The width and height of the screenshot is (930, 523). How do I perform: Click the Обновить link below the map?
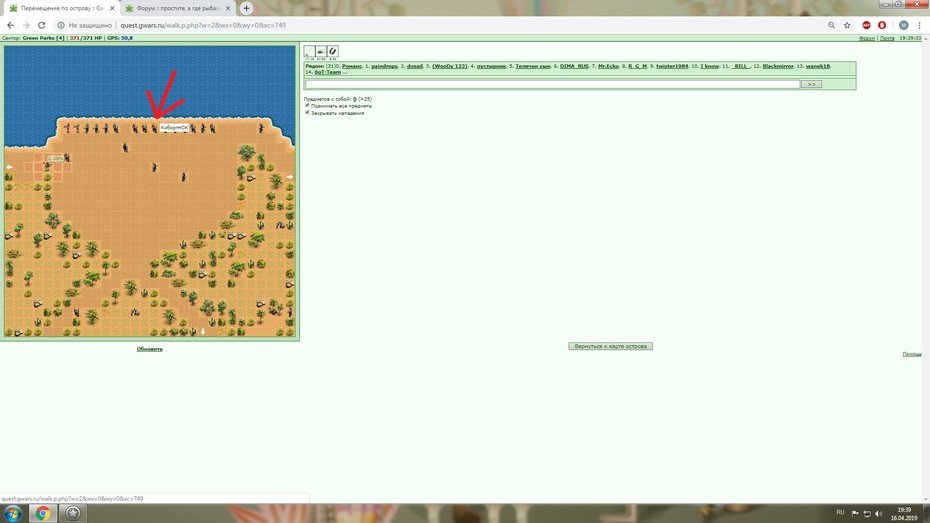pyautogui.click(x=149, y=349)
